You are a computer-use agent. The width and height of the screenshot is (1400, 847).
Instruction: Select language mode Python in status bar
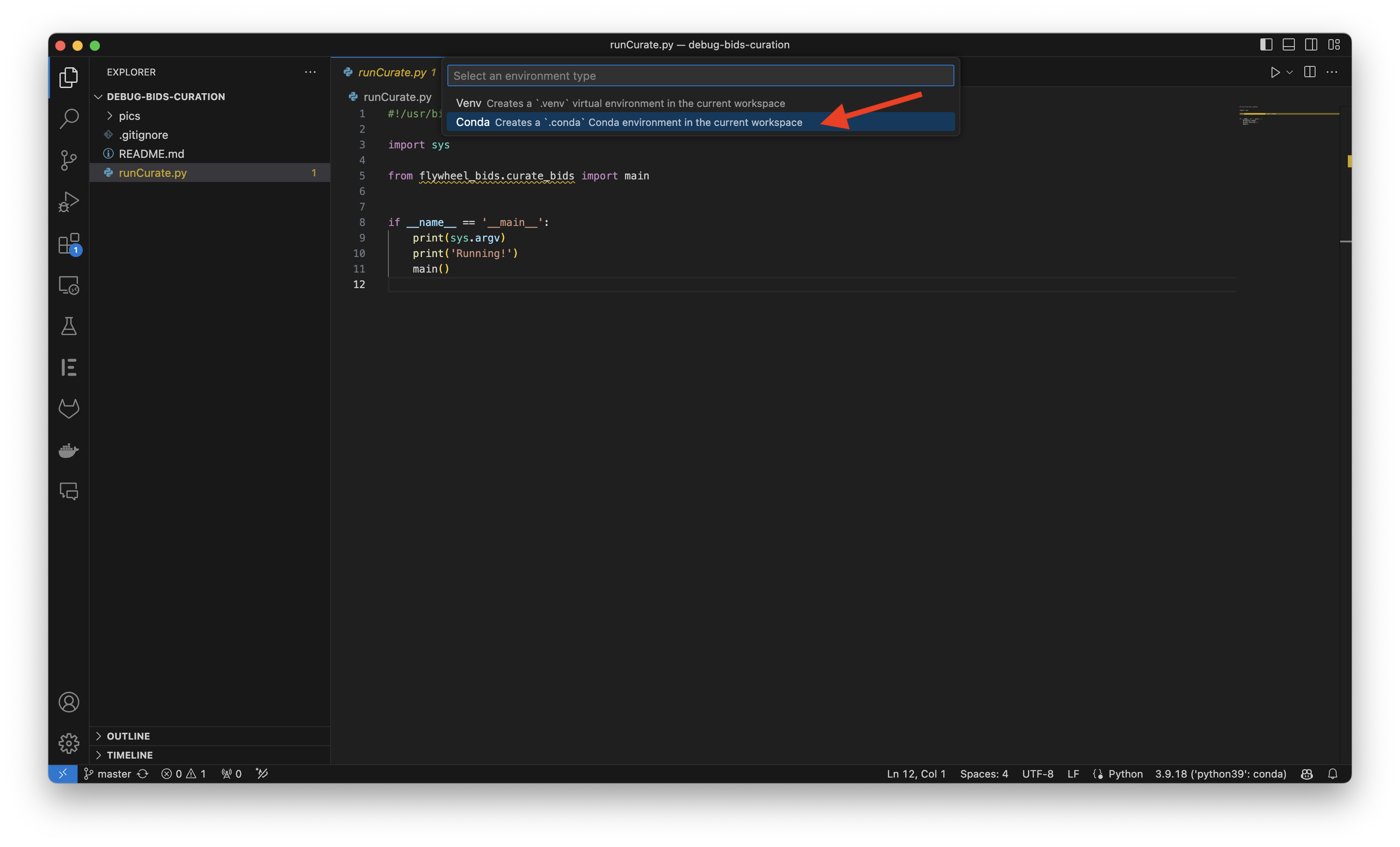point(1125,774)
